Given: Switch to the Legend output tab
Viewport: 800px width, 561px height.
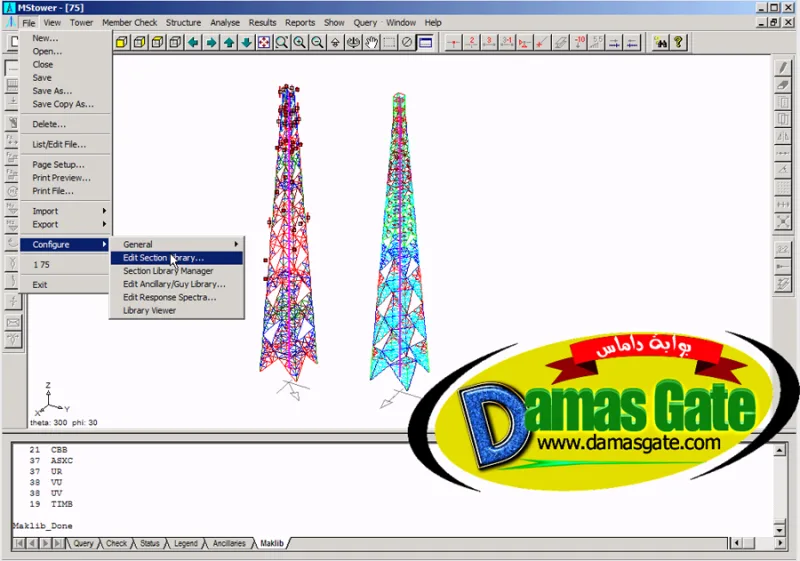Looking at the screenshot, I should [186, 543].
